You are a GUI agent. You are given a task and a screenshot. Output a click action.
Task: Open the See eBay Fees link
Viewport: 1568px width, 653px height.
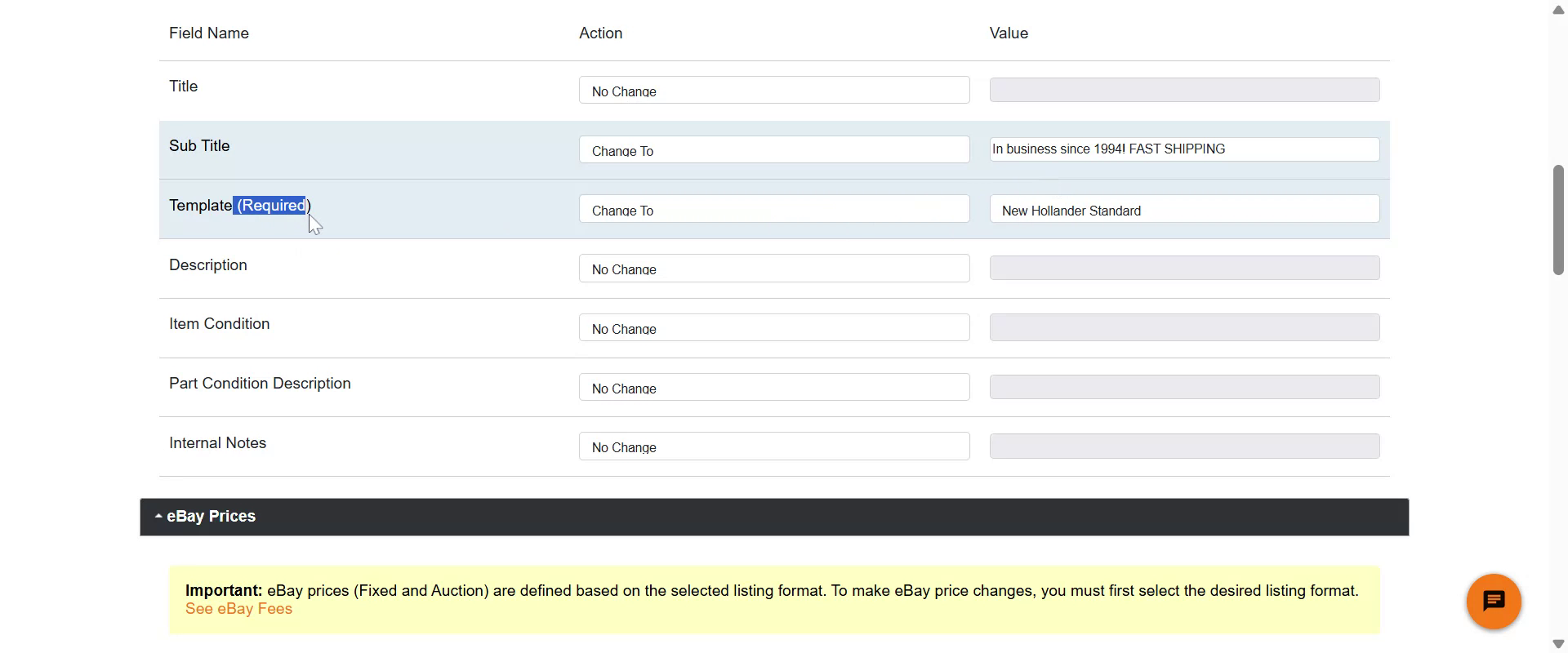238,609
